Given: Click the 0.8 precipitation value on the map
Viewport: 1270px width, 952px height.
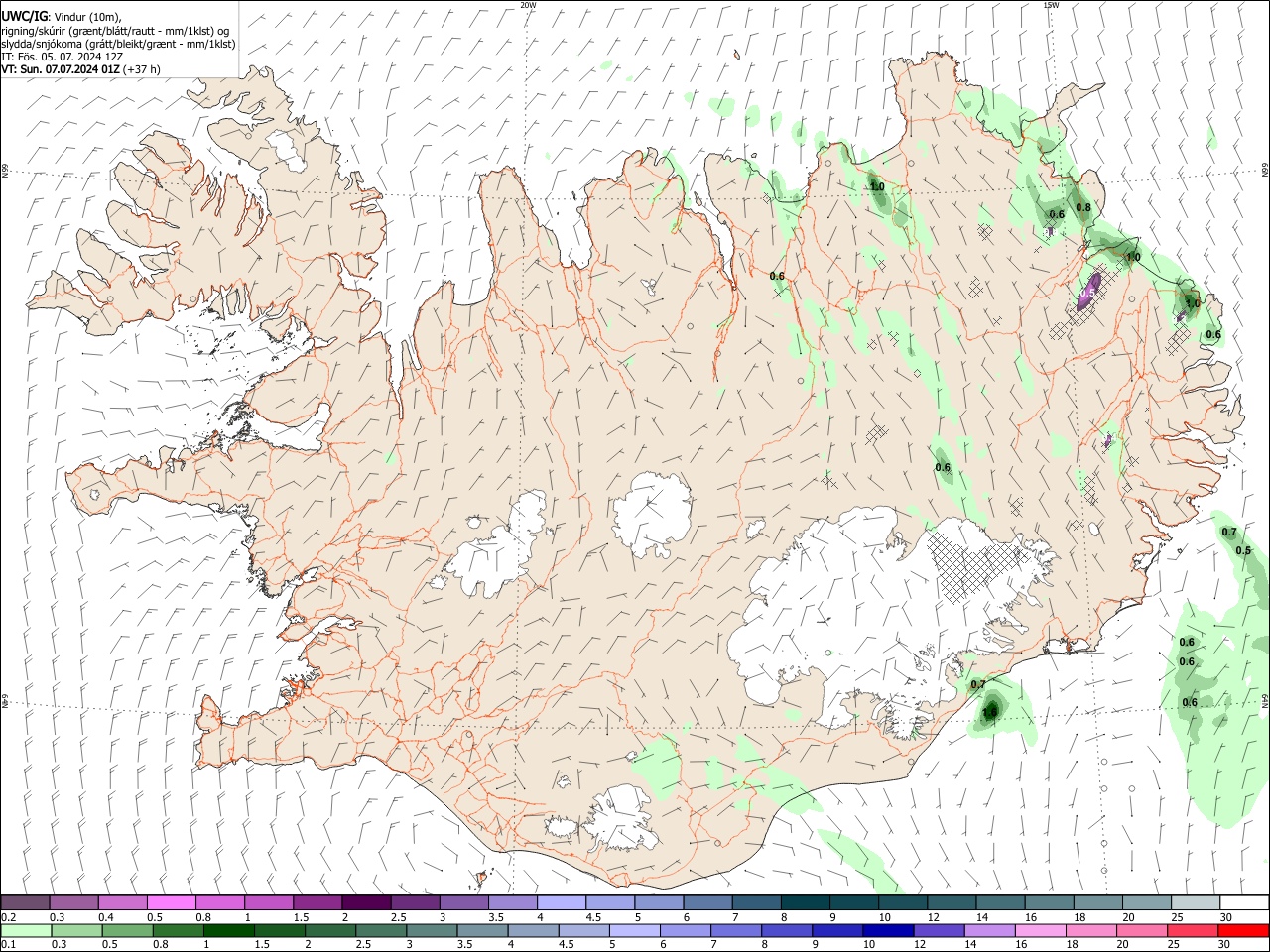Looking at the screenshot, I should [x=1083, y=207].
